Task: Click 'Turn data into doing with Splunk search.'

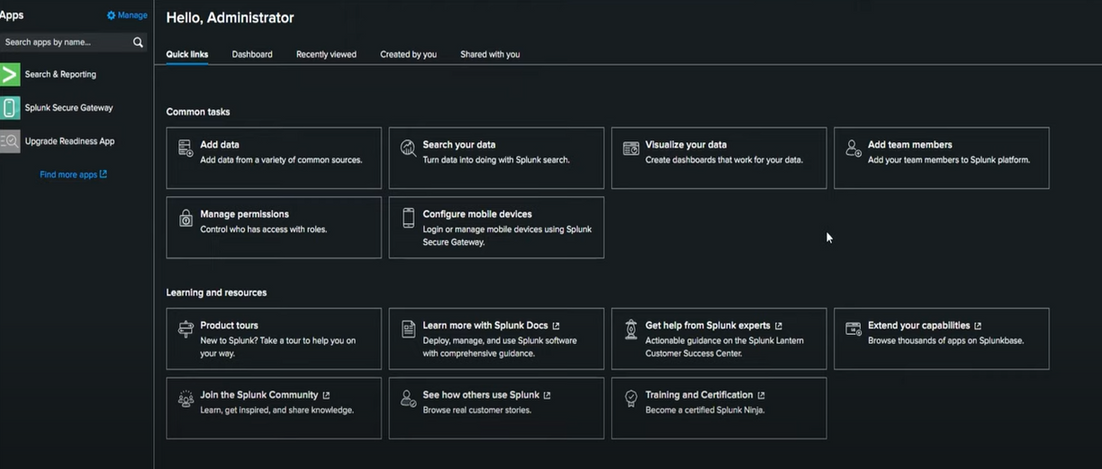Action: 496,160
